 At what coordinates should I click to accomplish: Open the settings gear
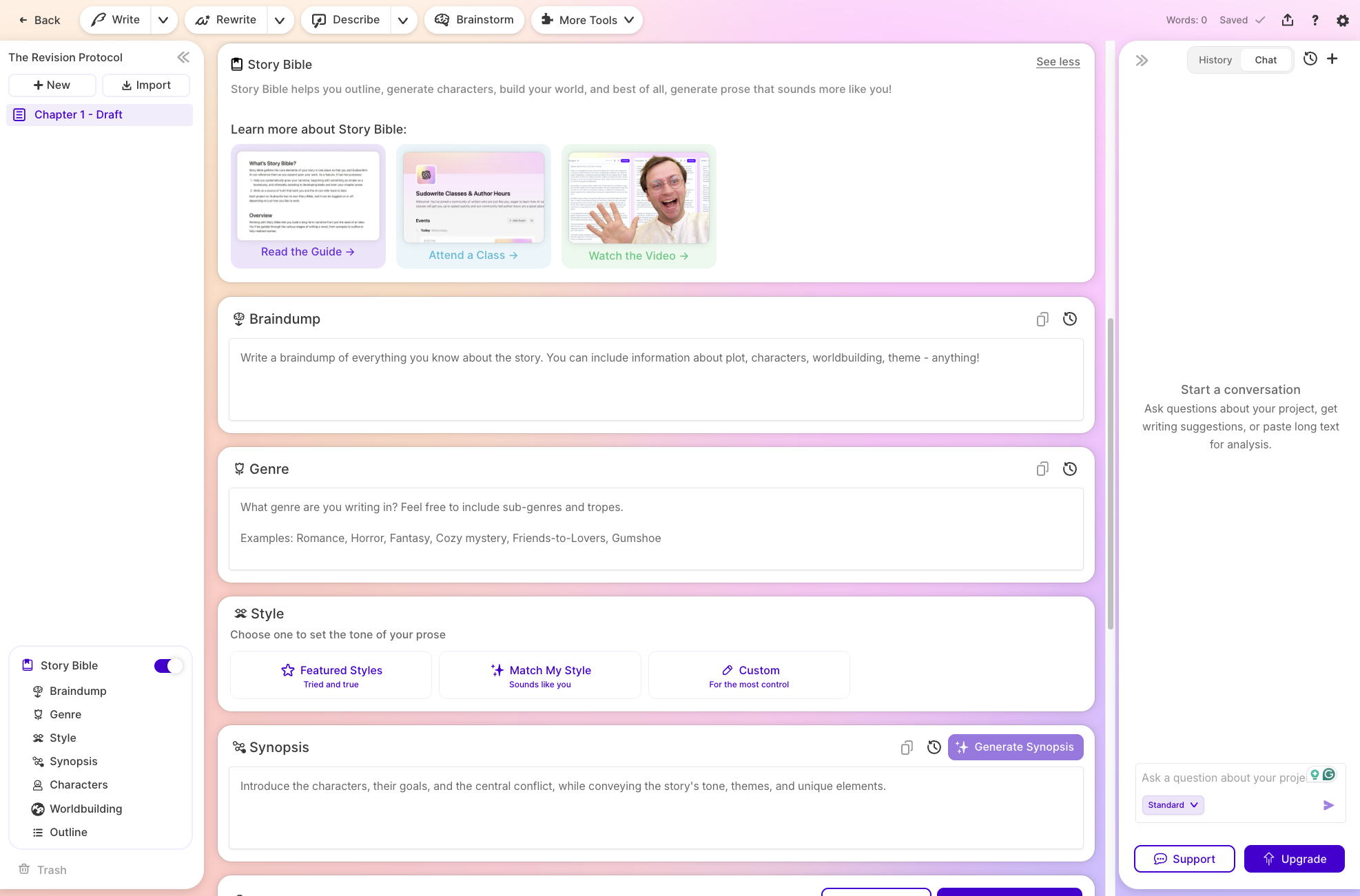tap(1343, 20)
